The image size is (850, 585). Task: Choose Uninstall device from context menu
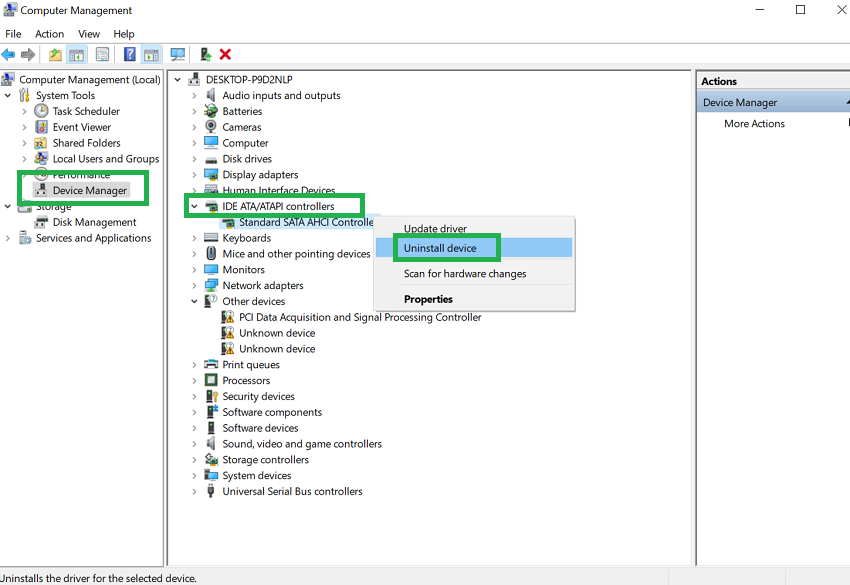pyautogui.click(x=440, y=248)
